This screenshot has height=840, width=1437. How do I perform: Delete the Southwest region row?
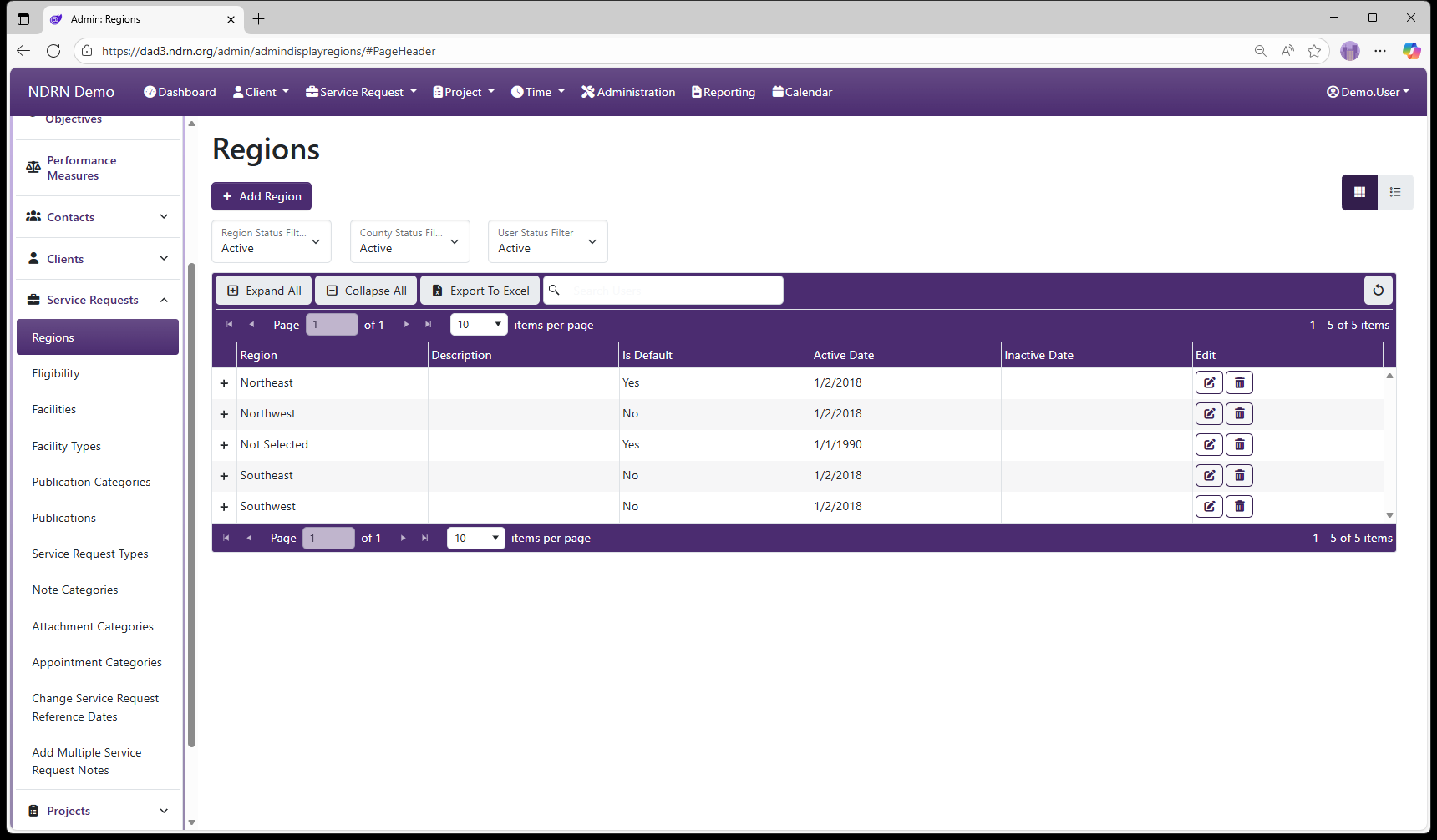(1239, 506)
